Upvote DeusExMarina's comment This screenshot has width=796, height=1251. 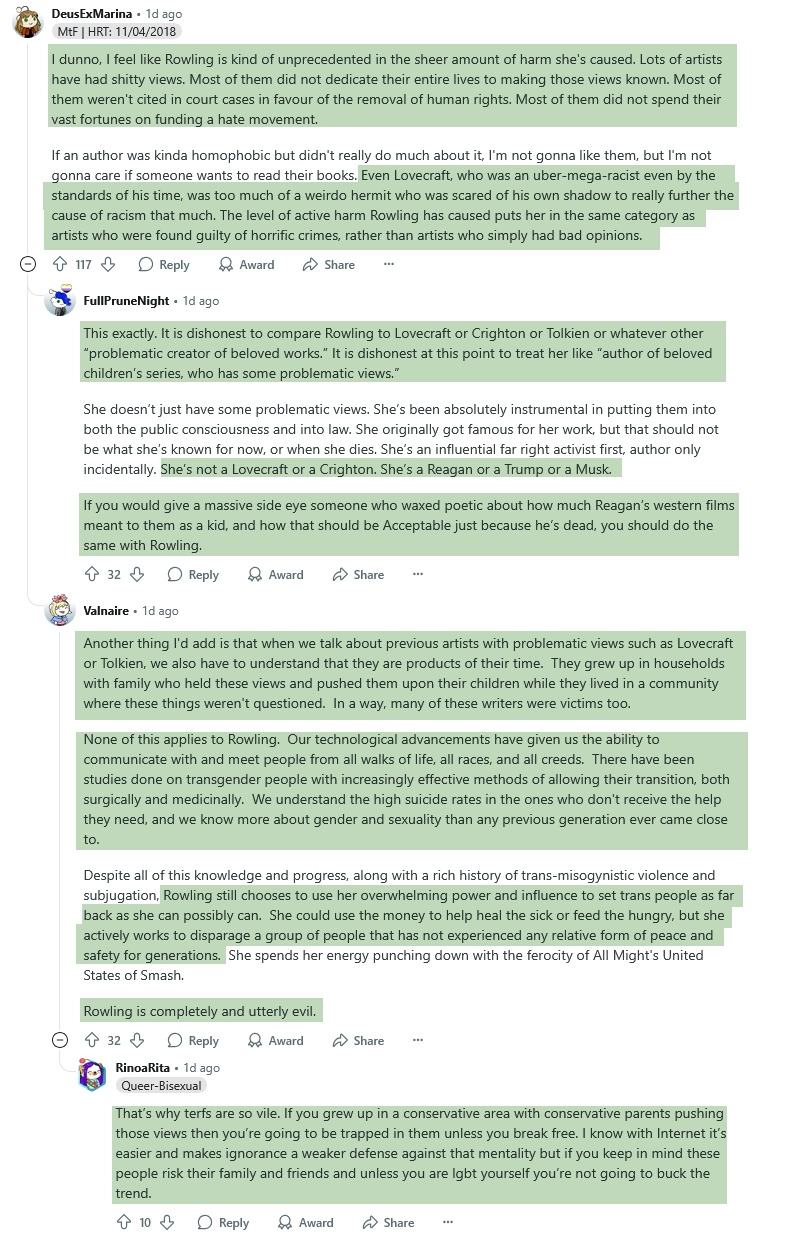63,265
